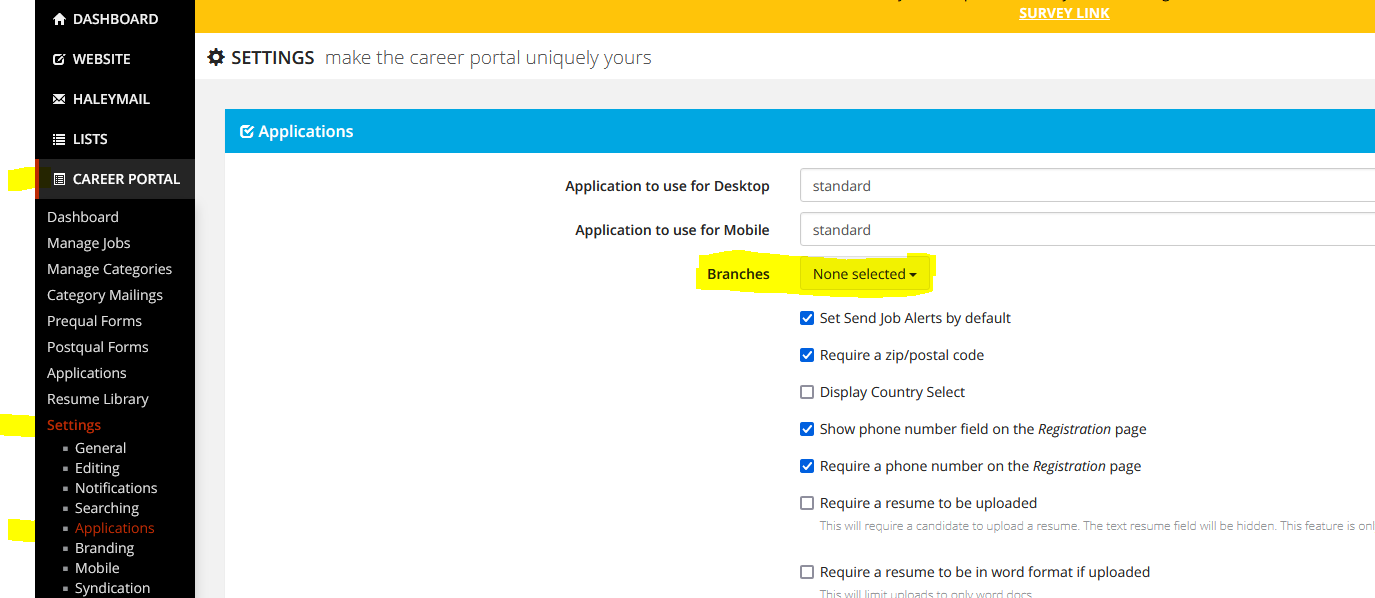Open Application to use for Mobile dropdown
Viewport: 1375px width, 598px height.
click(x=1087, y=230)
